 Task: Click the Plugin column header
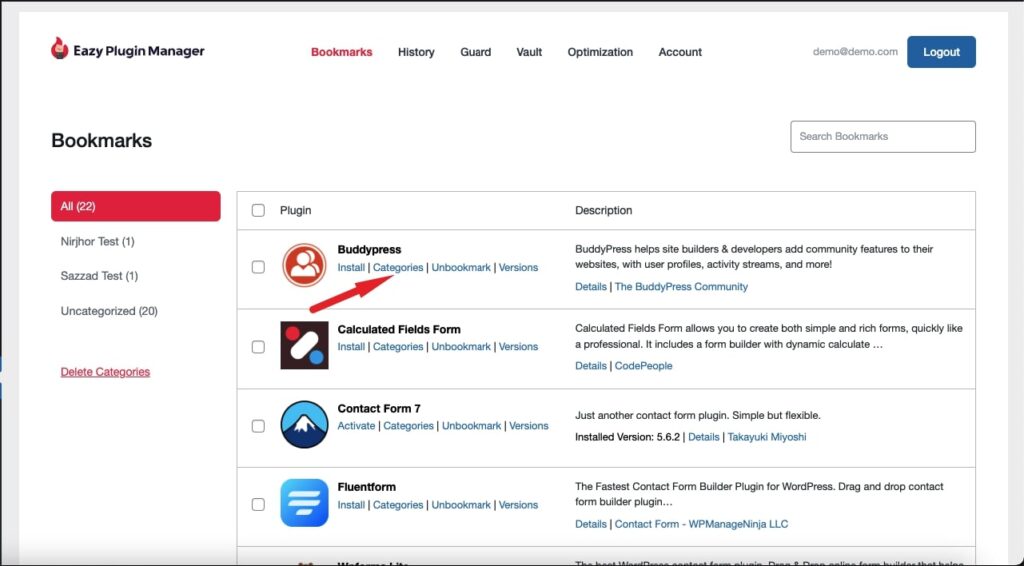coord(295,210)
